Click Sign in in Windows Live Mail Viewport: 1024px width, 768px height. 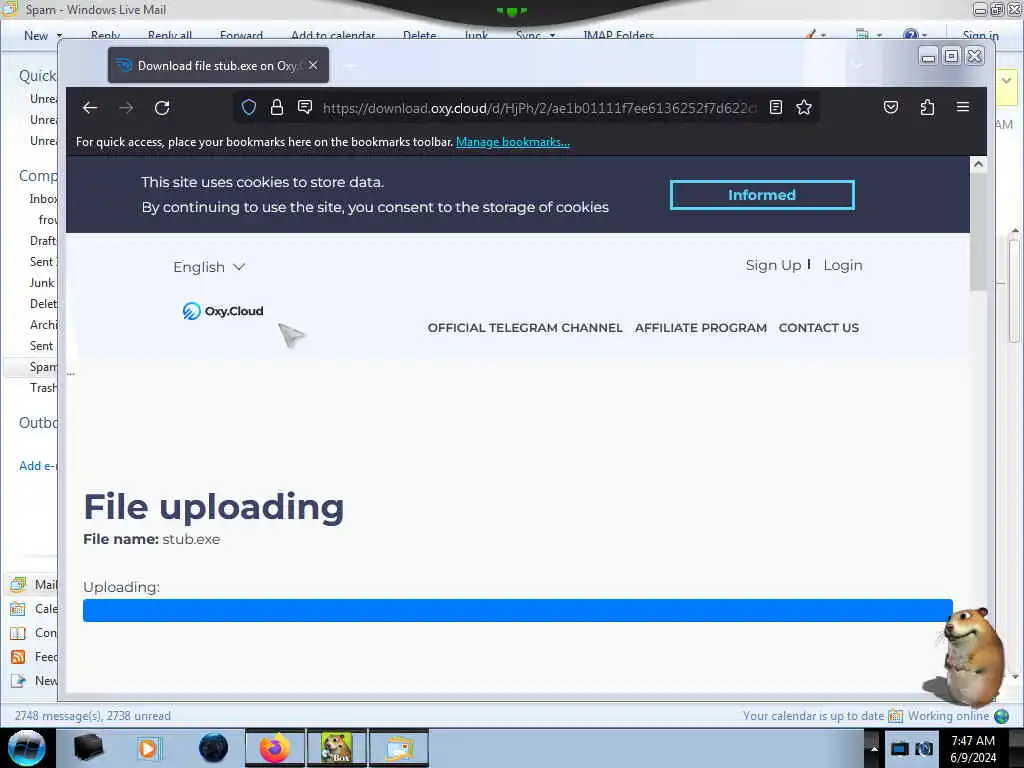coord(980,36)
